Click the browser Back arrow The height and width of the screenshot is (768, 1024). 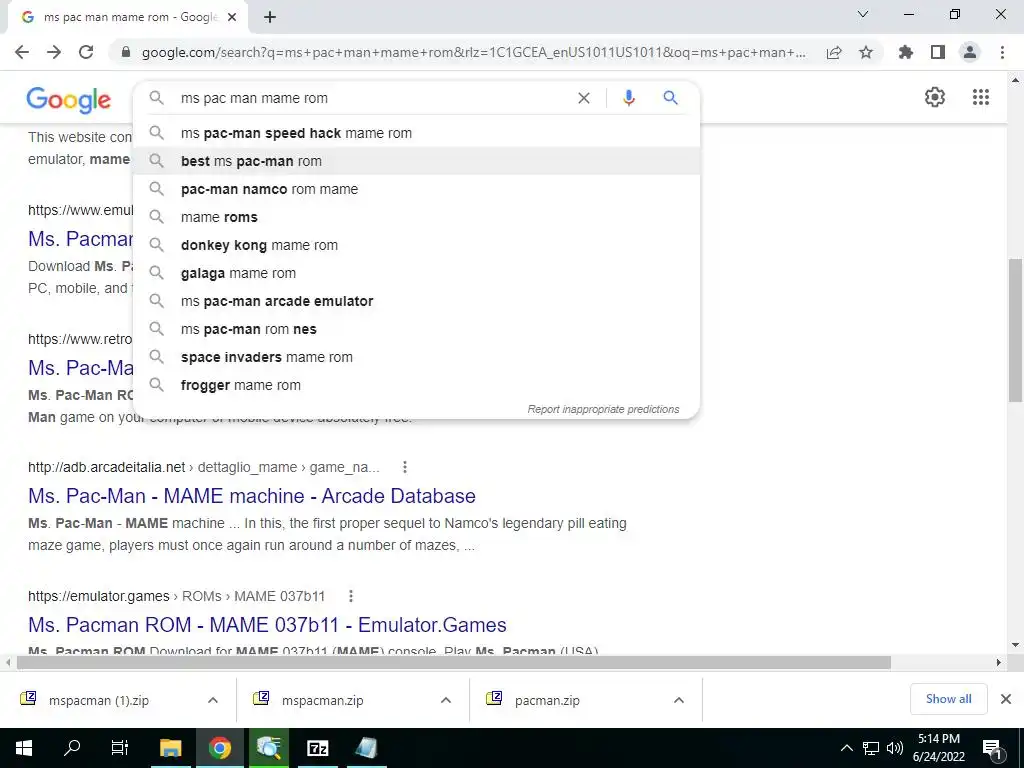tap(22, 52)
